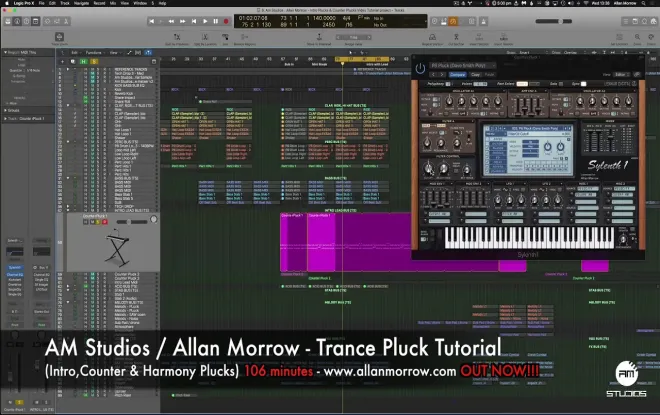
Task: Open Smart Controls button
Action: click(x=48, y=21)
